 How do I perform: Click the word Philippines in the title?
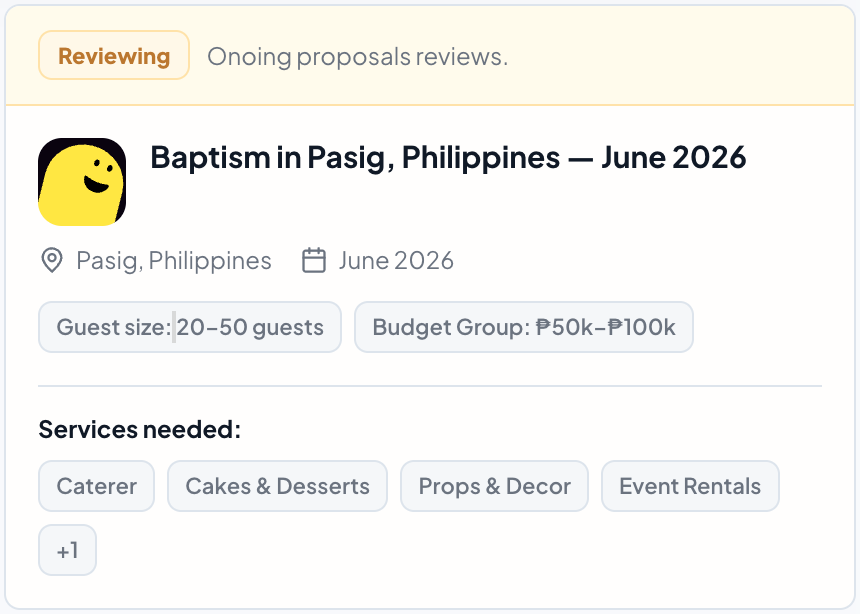[x=481, y=158]
